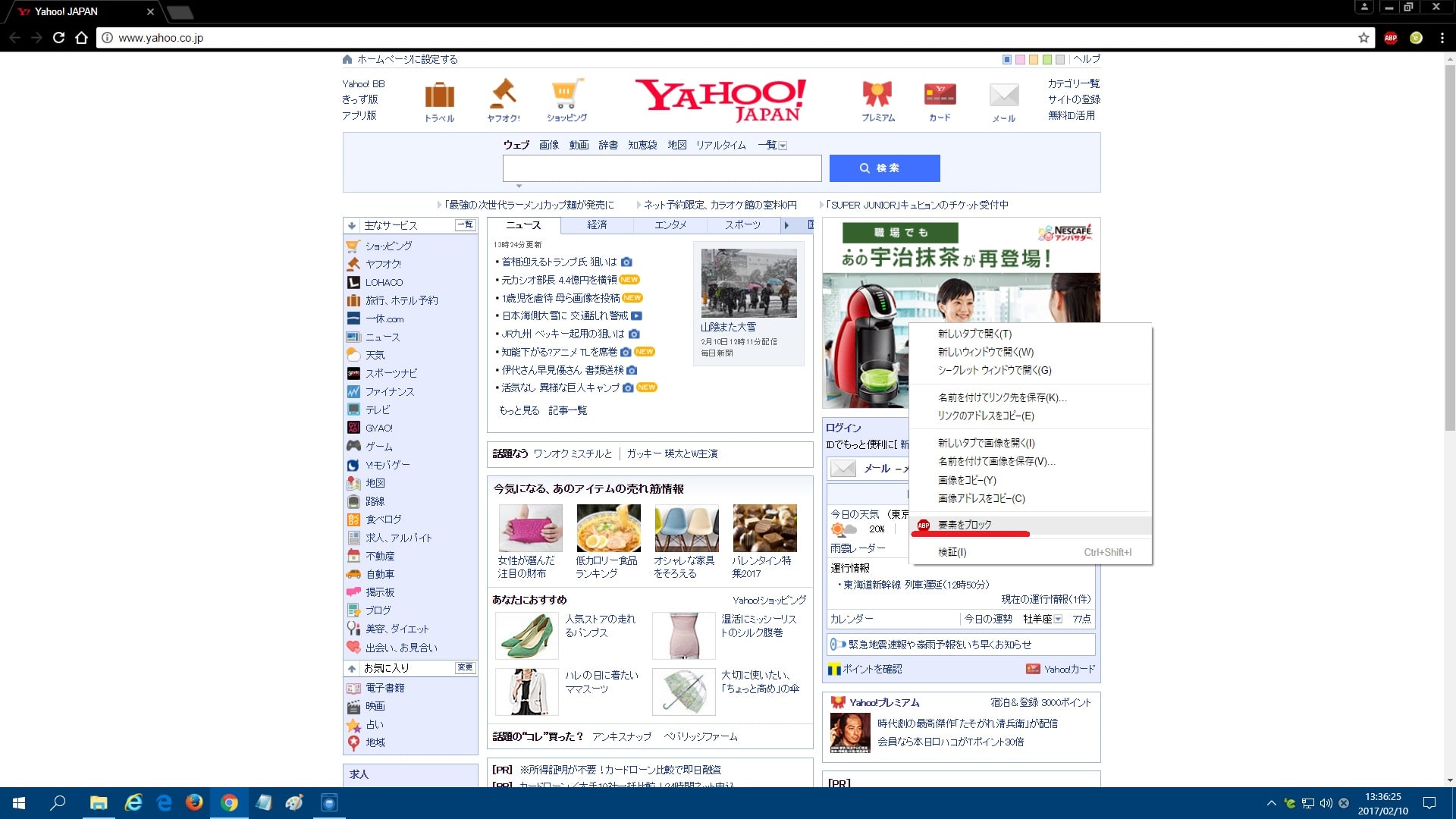1456x819 pixels.
Task: Switch to the 経済 news tab
Action: [597, 224]
